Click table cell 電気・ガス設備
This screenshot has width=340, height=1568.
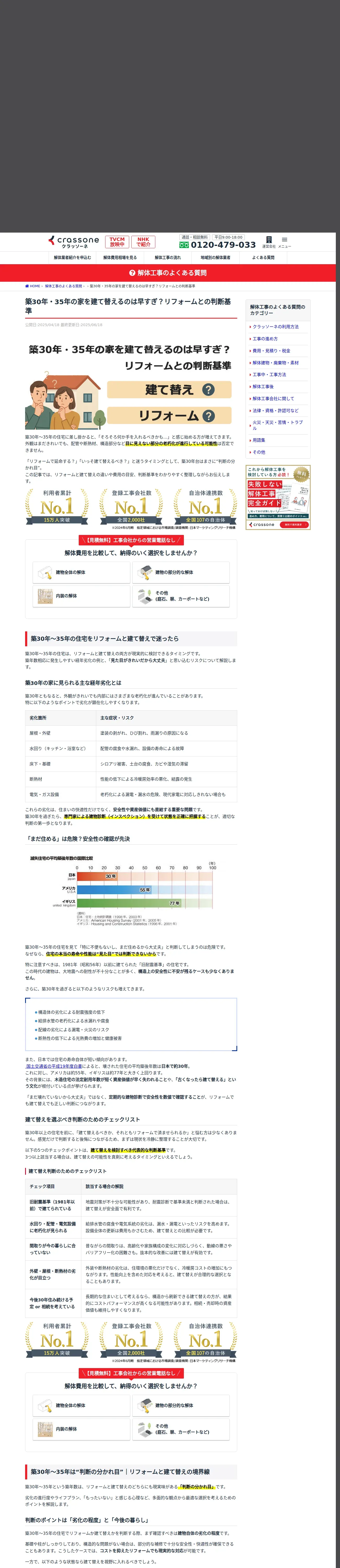[x=60, y=794]
